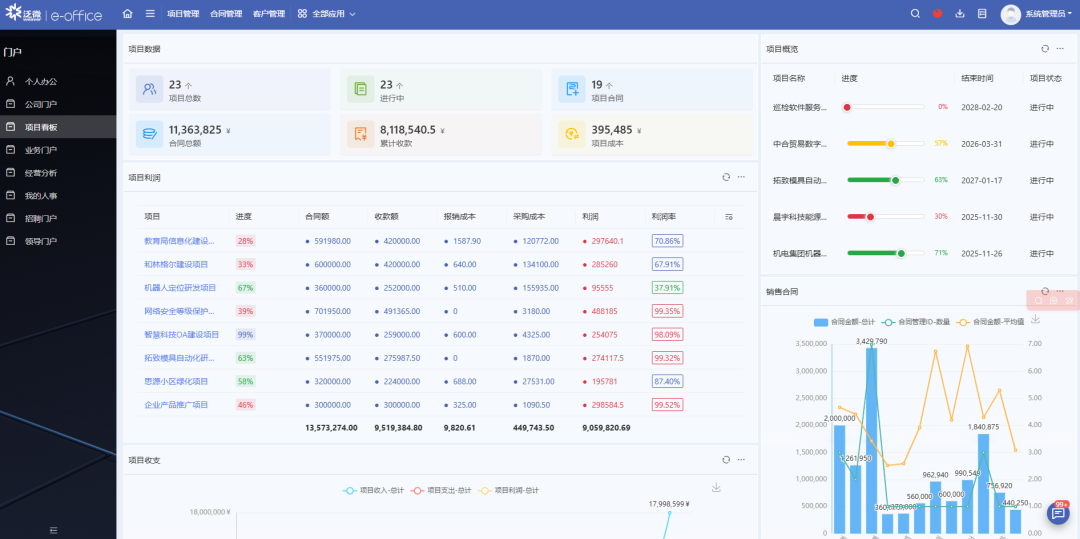
Task: Download the 项目收支 chart image
Action: tap(716, 488)
